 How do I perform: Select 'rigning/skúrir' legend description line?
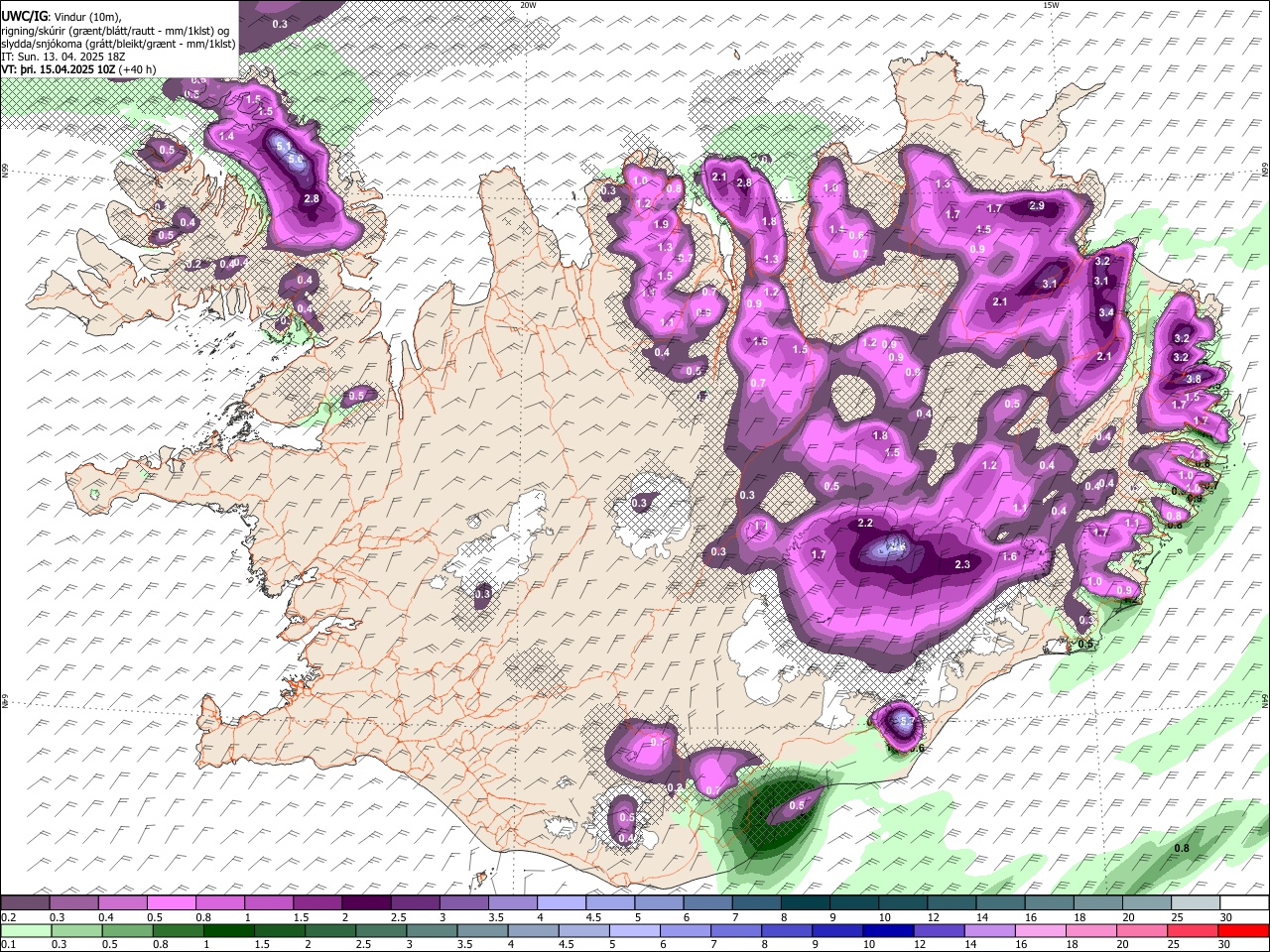click(117, 31)
